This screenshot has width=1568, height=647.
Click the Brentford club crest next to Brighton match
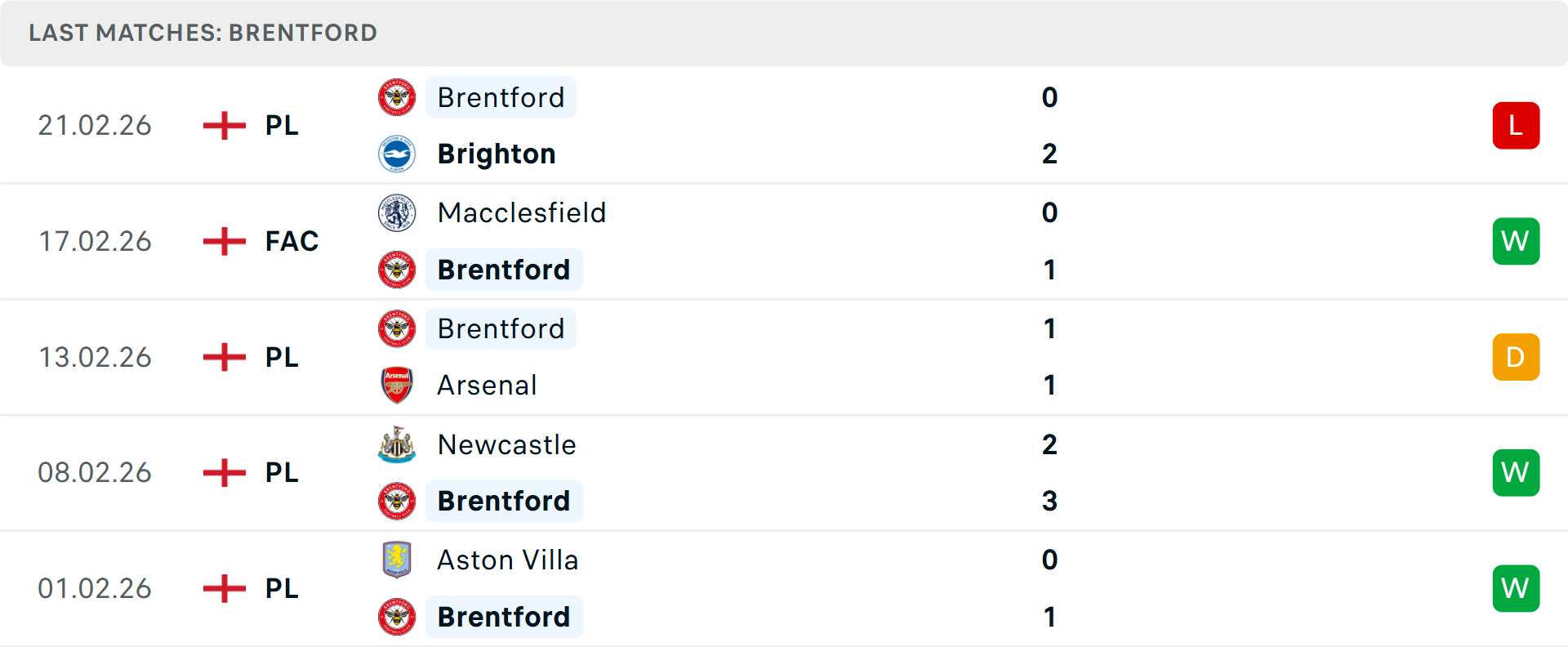pyautogui.click(x=397, y=97)
